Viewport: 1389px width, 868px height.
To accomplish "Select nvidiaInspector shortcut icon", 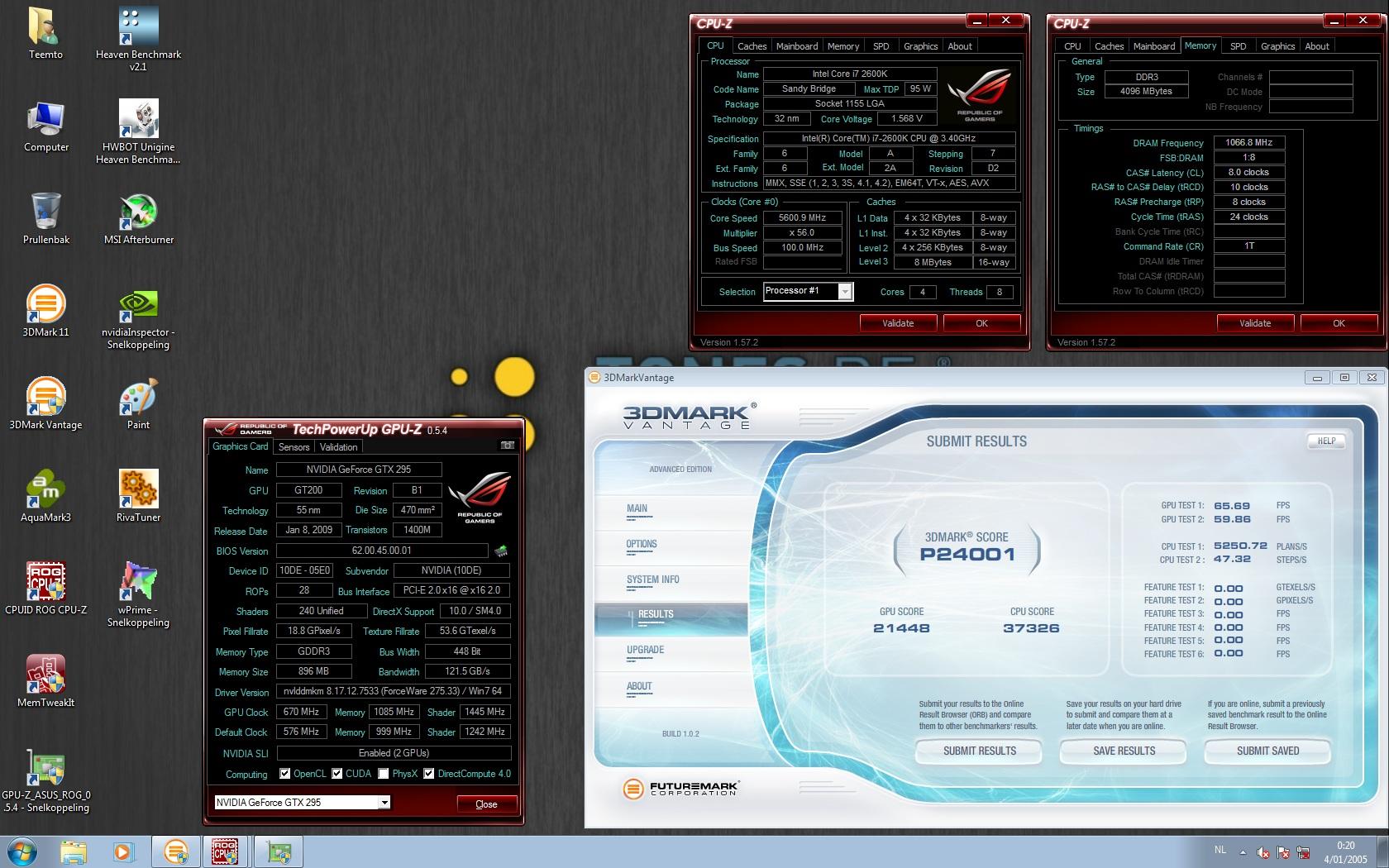I will click(x=138, y=317).
